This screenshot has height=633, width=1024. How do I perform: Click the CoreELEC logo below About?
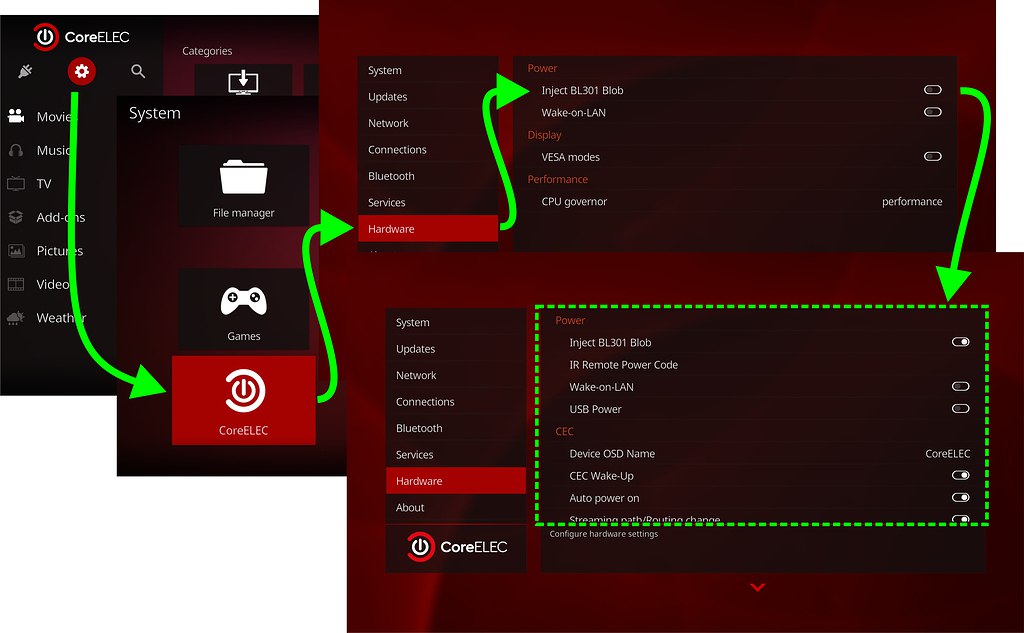[x=456, y=547]
